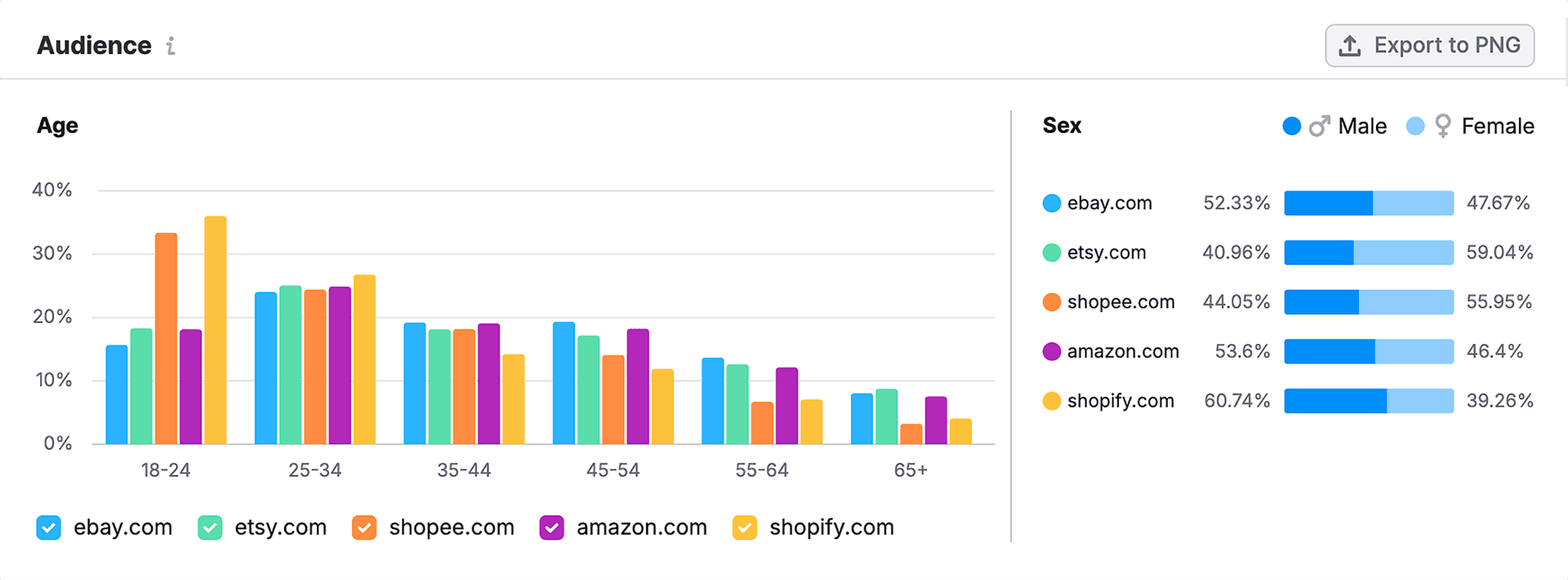
Task: Click the Male legend color dot
Action: point(1292,126)
